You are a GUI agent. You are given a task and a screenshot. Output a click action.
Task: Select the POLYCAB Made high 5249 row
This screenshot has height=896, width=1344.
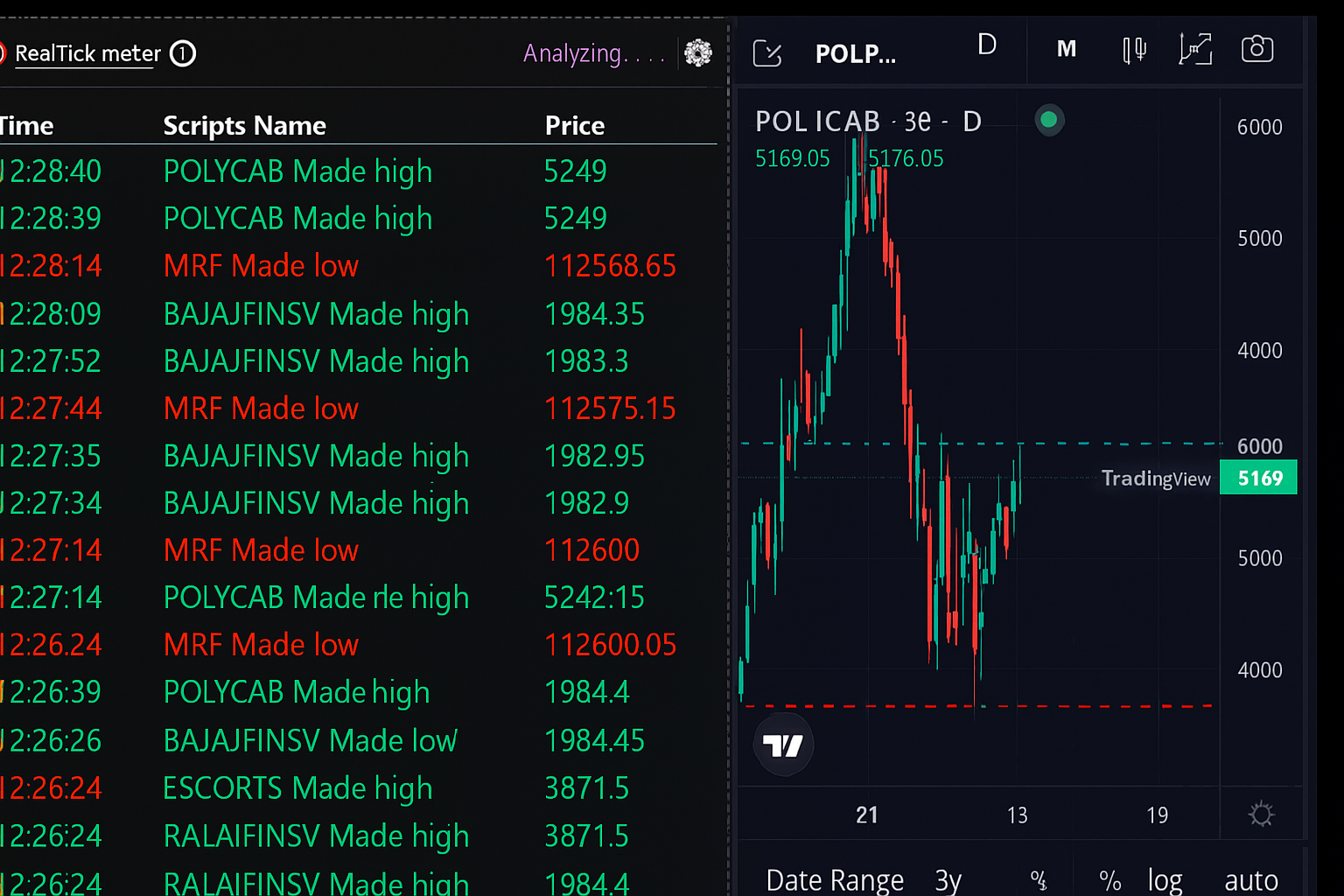pyautogui.click(x=297, y=171)
